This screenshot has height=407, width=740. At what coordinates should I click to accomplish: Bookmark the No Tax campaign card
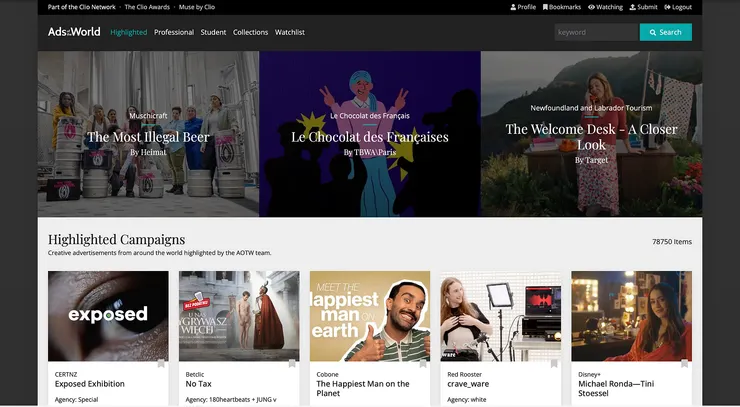click(292, 364)
